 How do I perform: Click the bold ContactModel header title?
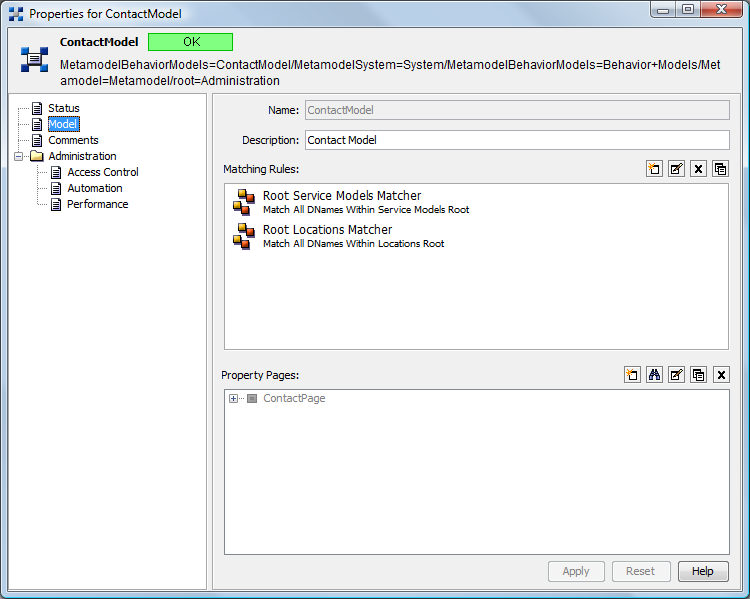pyautogui.click(x=99, y=42)
